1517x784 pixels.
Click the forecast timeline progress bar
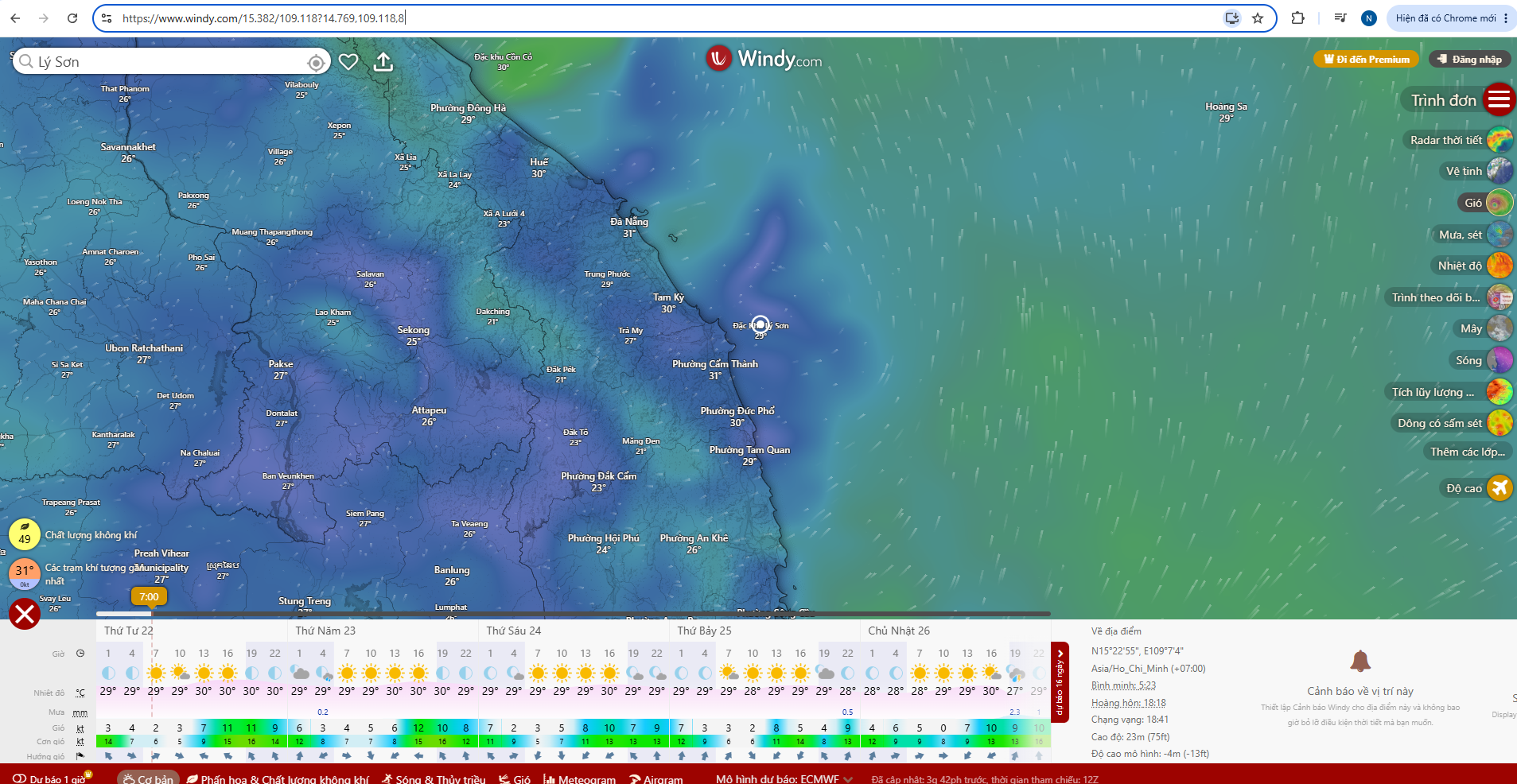coord(574,614)
